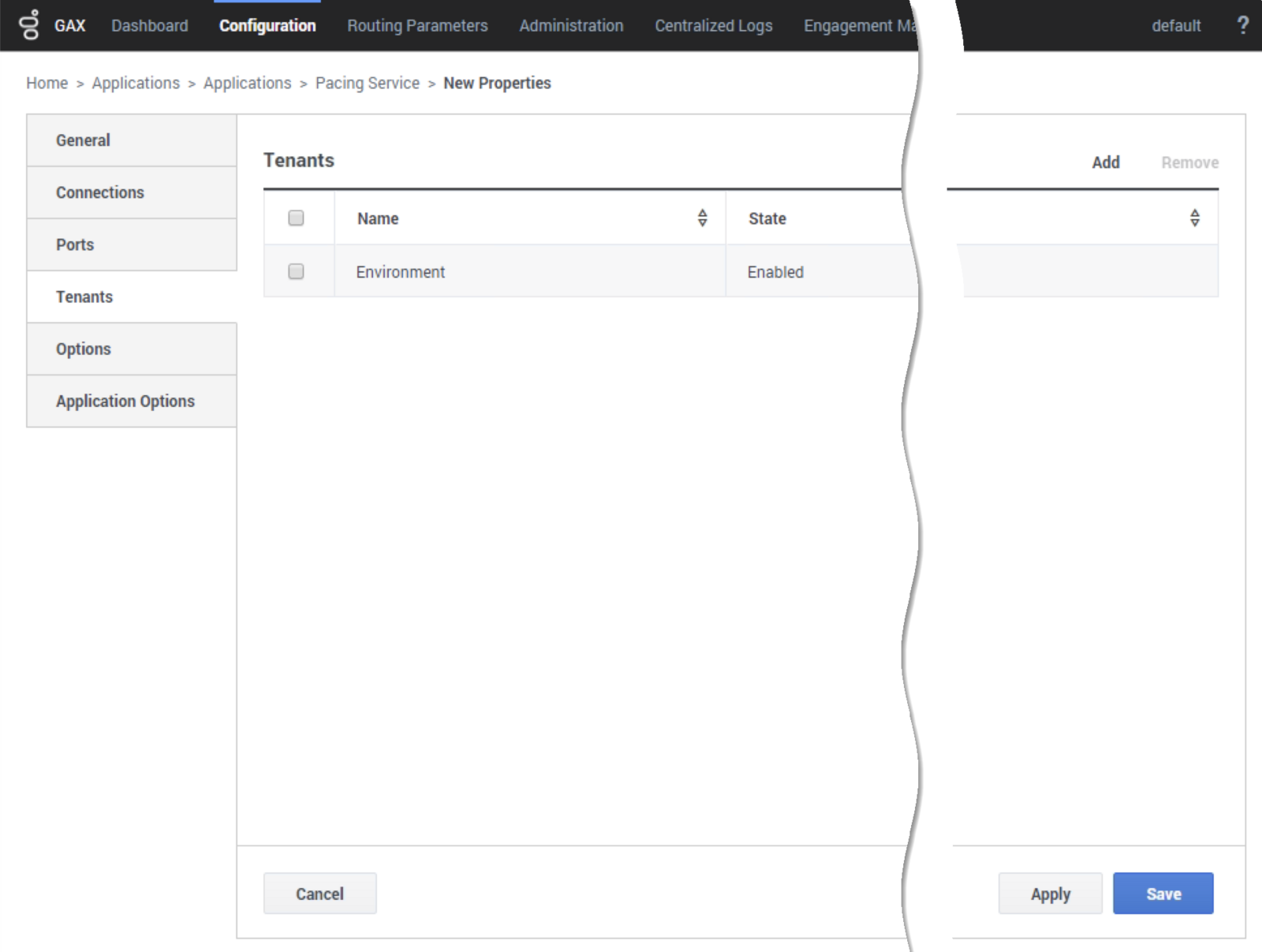Click the Genesys logo icon
Screen dimensions: 1262x952
coord(29,25)
